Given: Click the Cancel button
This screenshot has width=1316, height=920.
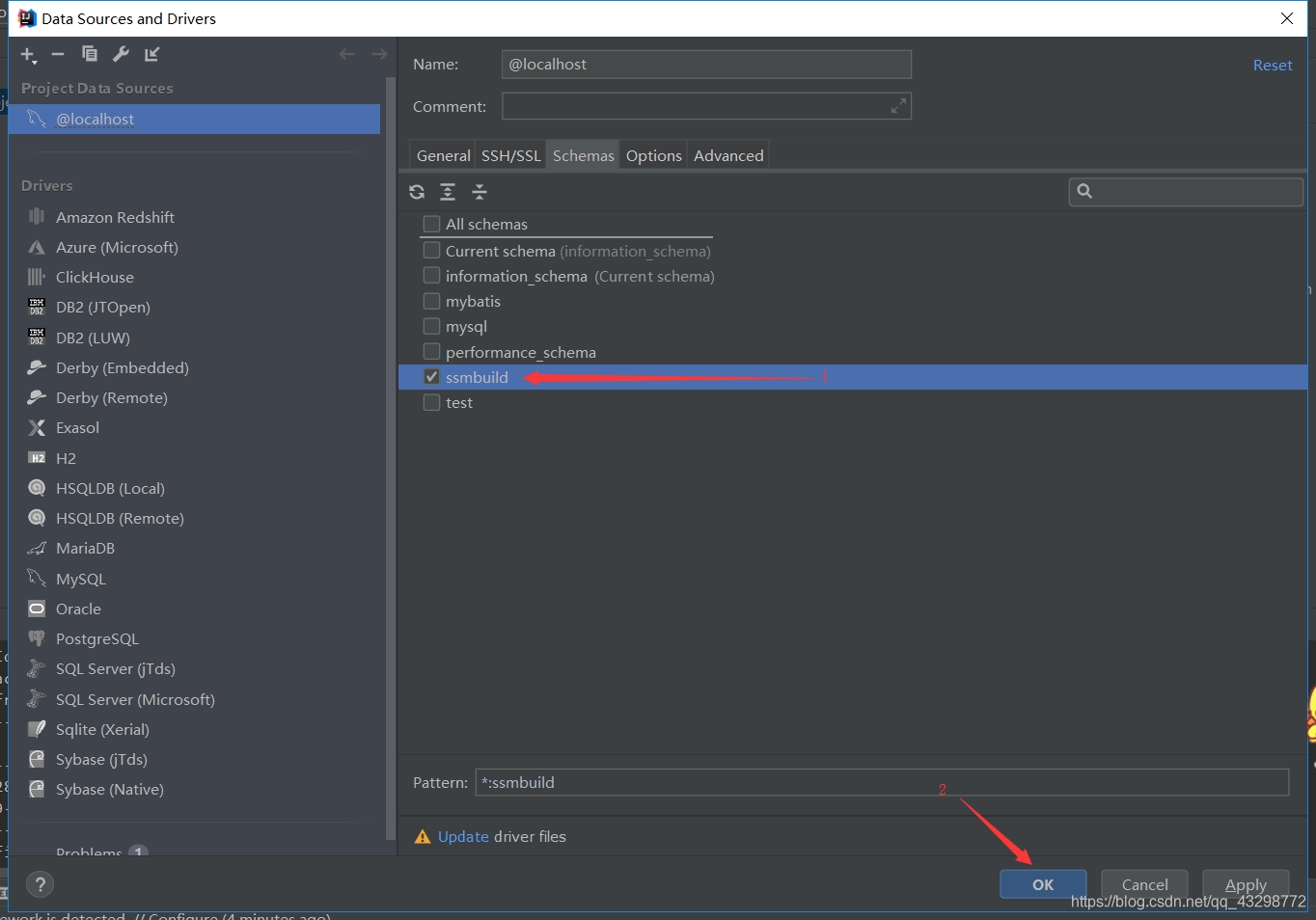Looking at the screenshot, I should 1144,884.
